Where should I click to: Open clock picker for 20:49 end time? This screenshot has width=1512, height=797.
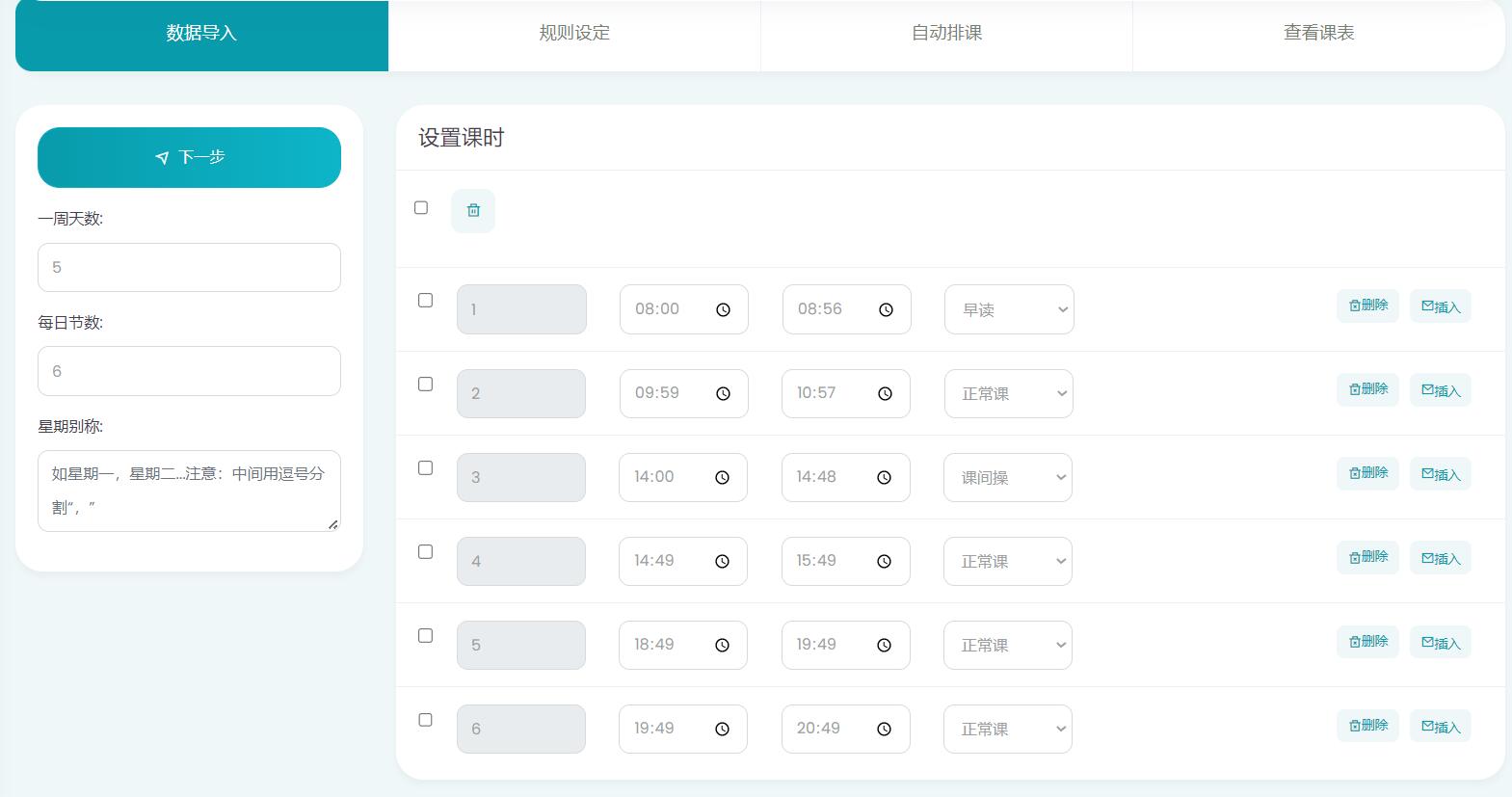(884, 729)
